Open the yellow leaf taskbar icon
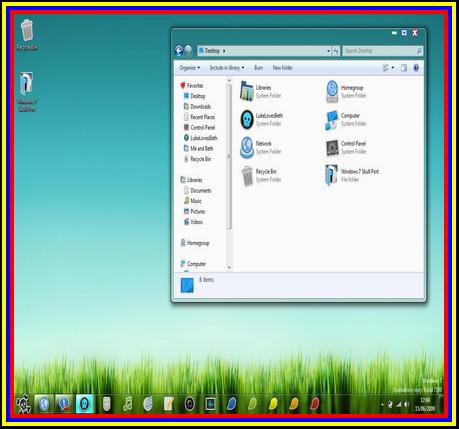This screenshot has height=429, width=459. click(273, 404)
